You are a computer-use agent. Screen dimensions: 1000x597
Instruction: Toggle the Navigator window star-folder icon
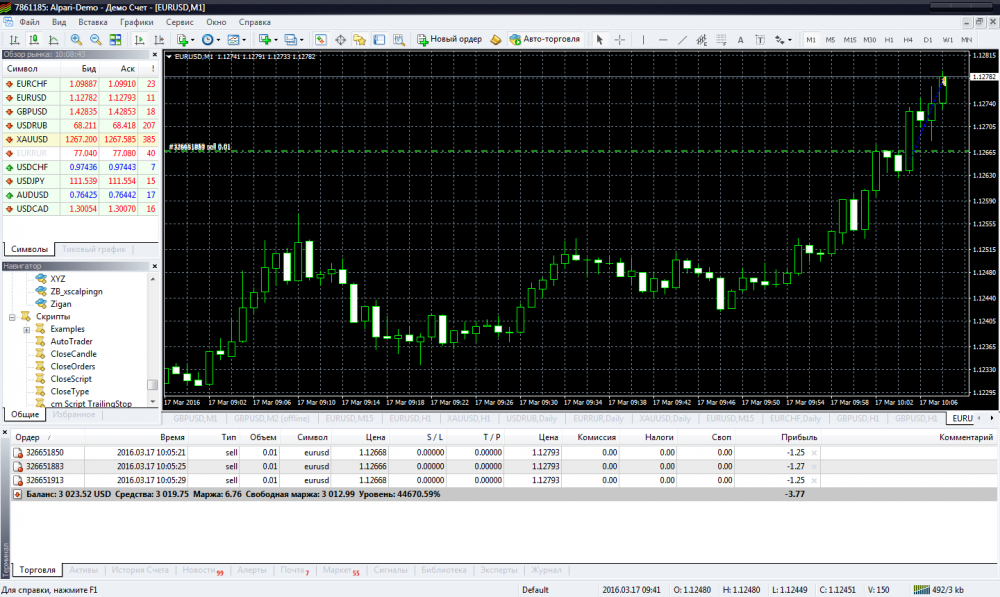pos(360,40)
